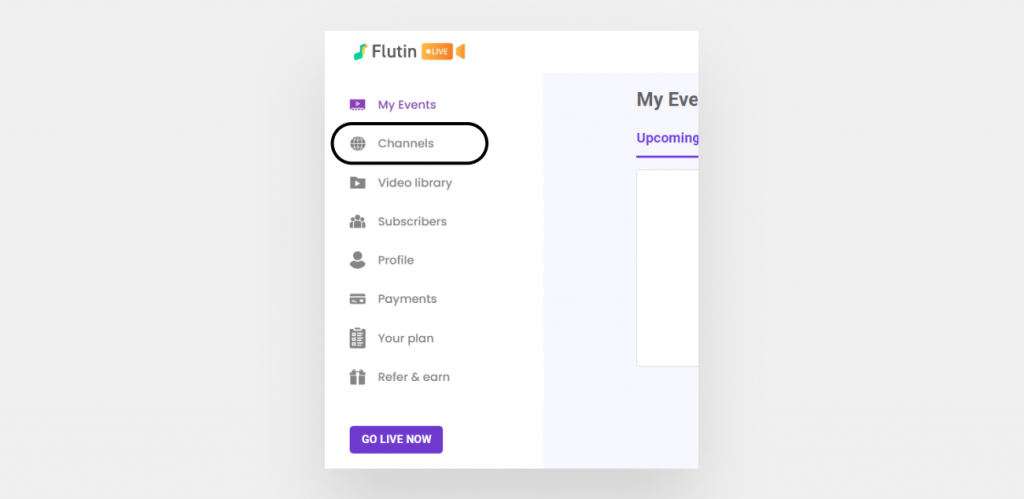Open Payments in the sidebar
The image size is (1024, 499).
tap(407, 299)
